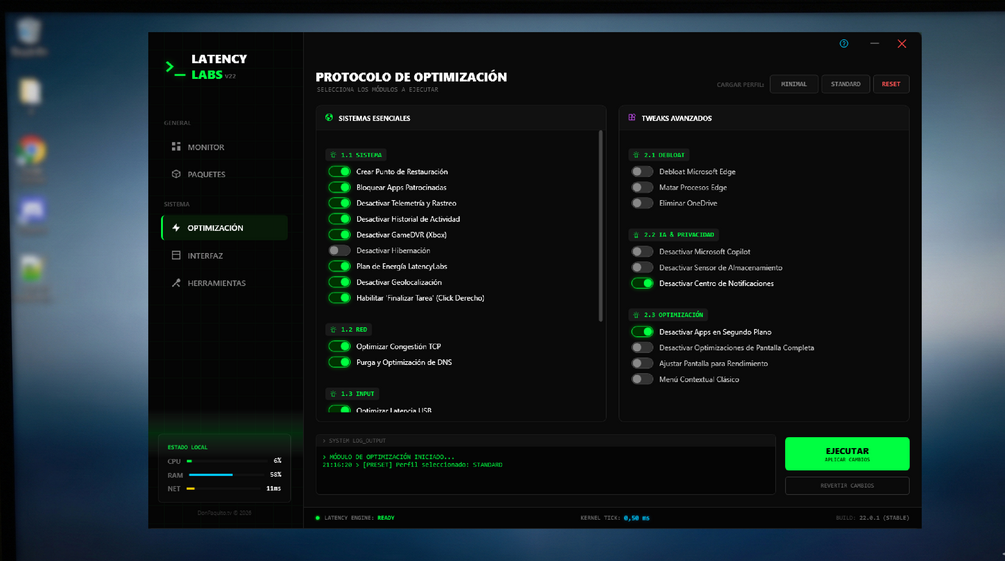Viewport: 1005px width, 561px height.
Task: Click the Build 22.0.1 (STABLE) text
Action: click(872, 518)
